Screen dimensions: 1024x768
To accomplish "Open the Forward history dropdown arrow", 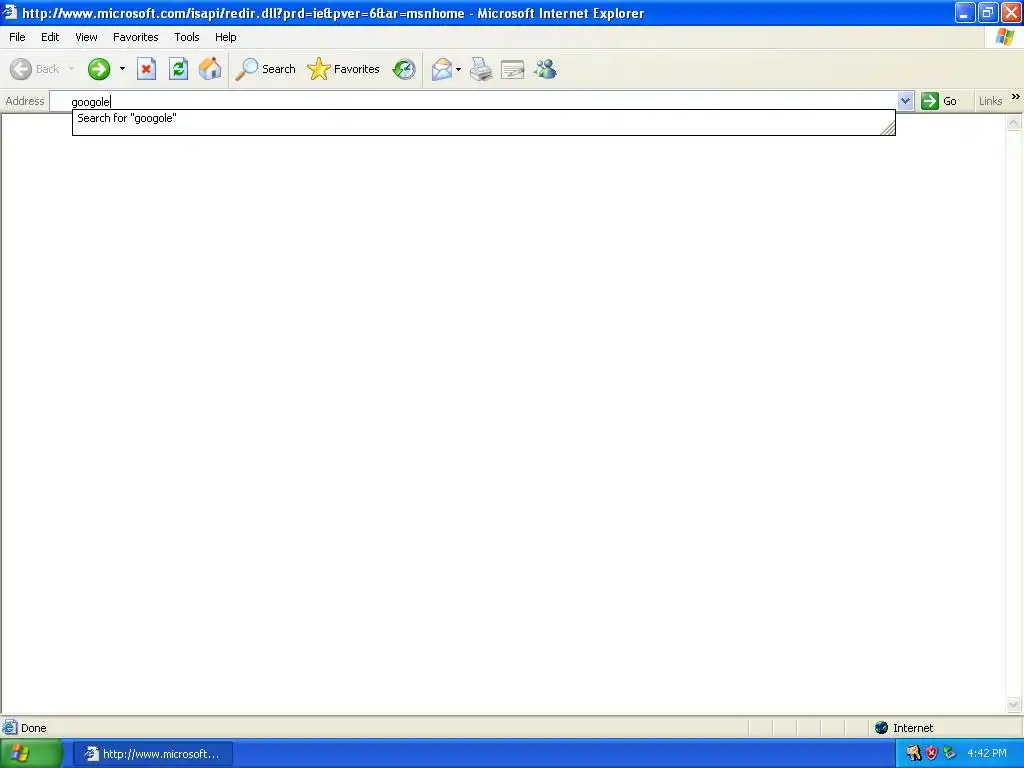I will click(x=122, y=69).
